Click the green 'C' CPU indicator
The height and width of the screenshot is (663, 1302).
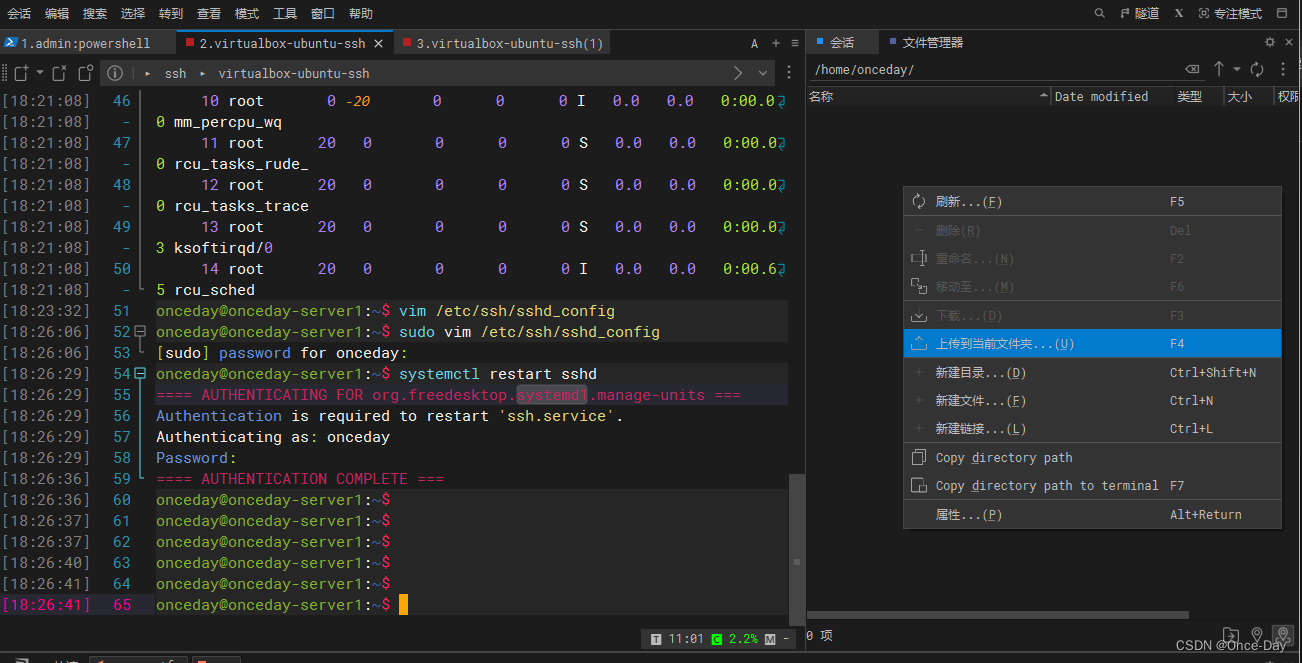click(717, 639)
